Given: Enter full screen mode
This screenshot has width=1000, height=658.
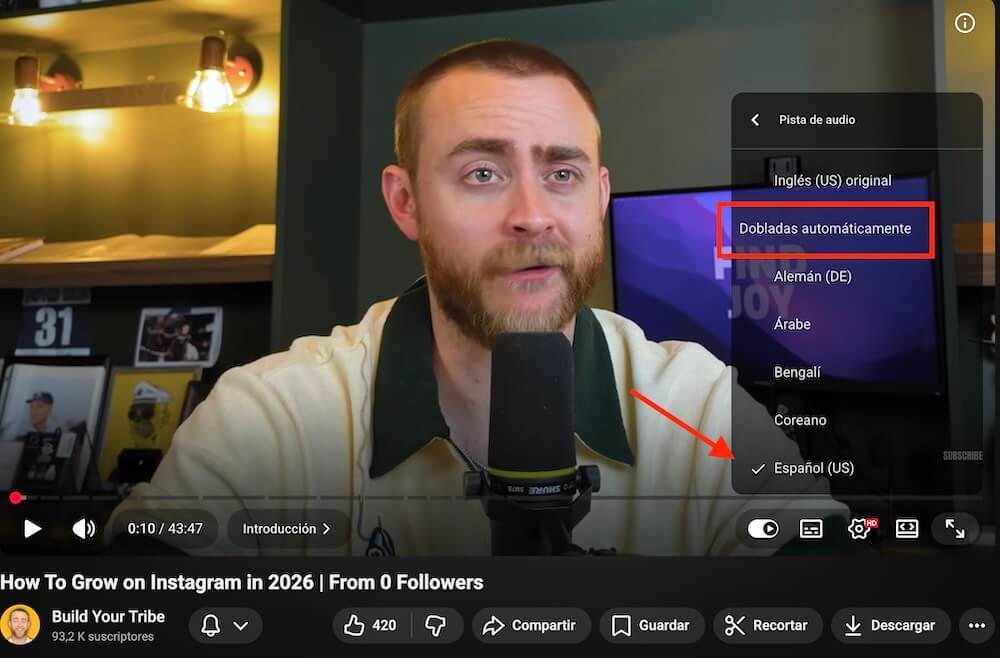Looking at the screenshot, I should click(955, 529).
